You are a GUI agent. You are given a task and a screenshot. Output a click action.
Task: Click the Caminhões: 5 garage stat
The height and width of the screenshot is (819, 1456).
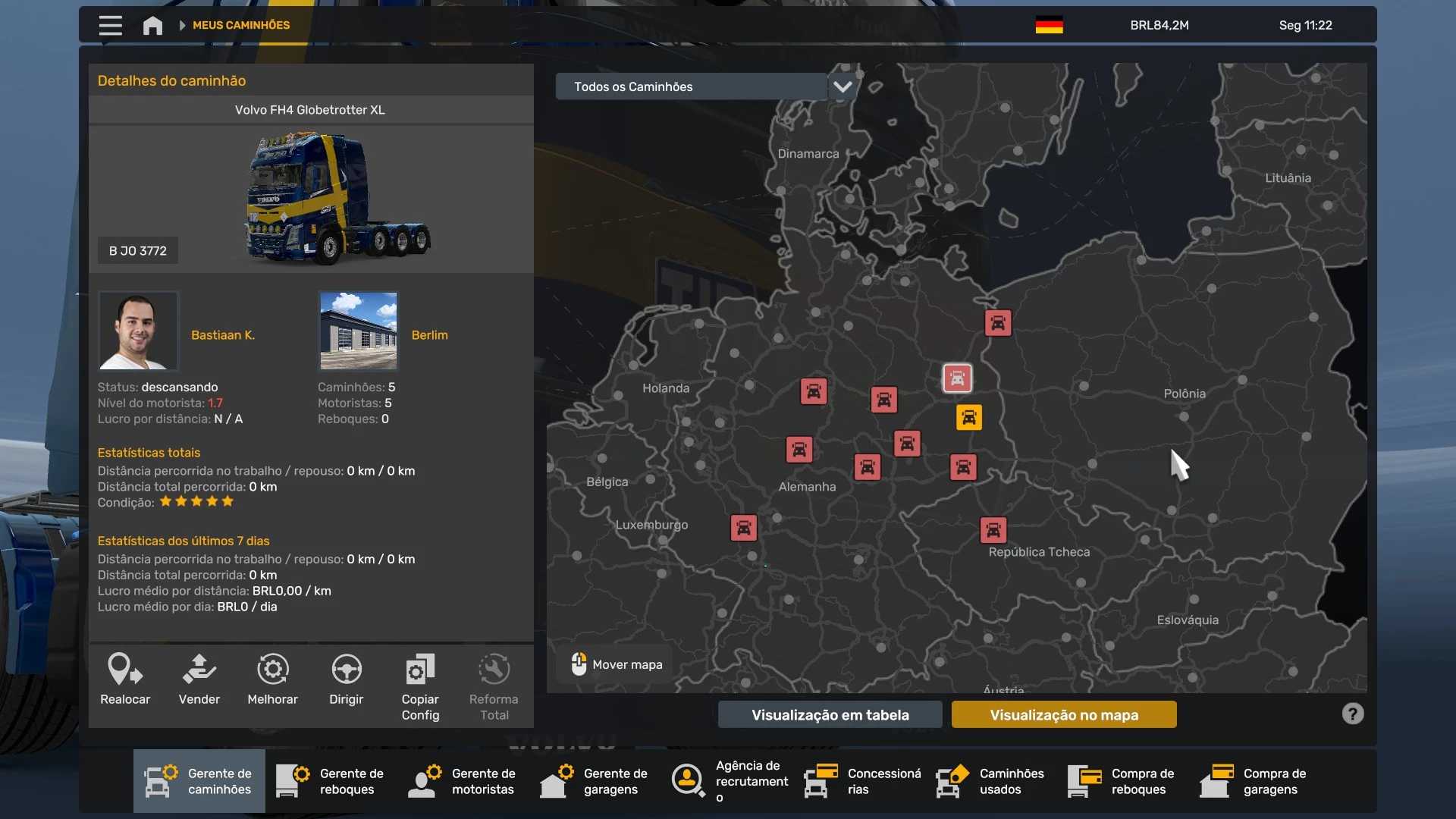point(356,387)
